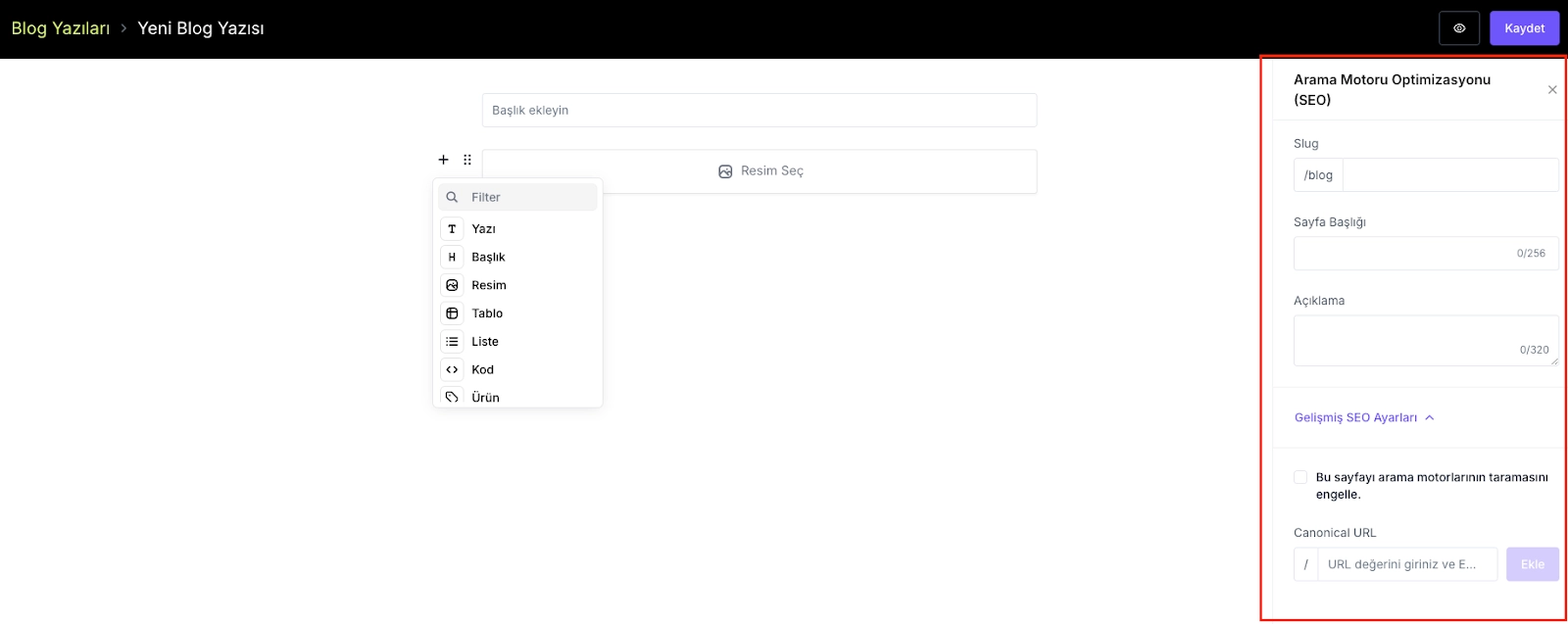Screen dimensions: 1568x624
Task: Choose the Tablo block icon
Action: tap(452, 313)
